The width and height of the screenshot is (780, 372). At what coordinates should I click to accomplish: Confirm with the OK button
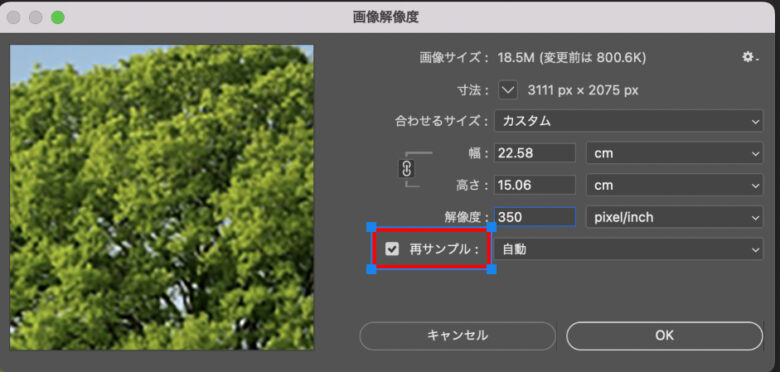point(664,336)
